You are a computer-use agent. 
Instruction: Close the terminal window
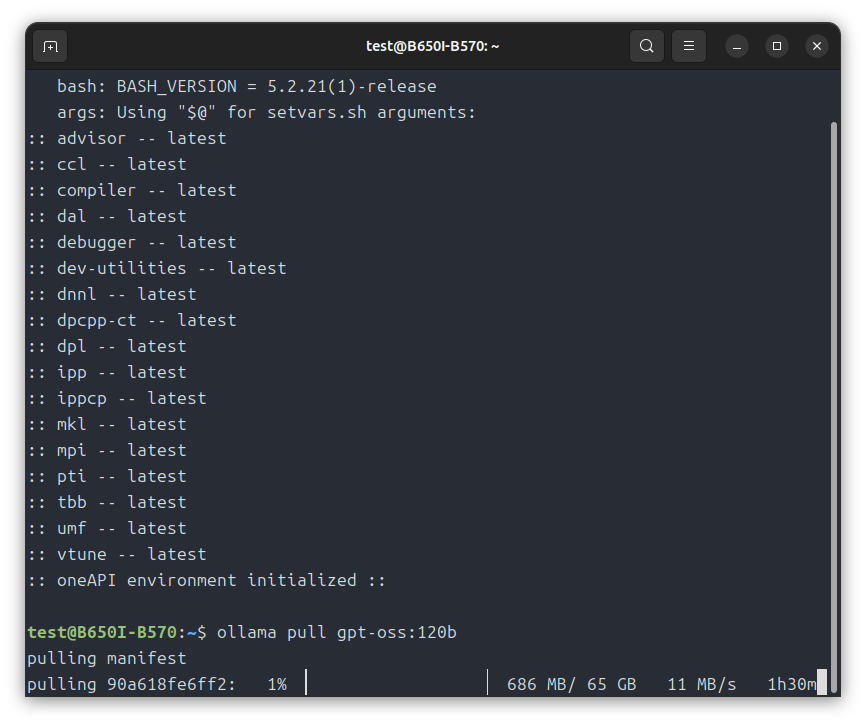coord(817,46)
